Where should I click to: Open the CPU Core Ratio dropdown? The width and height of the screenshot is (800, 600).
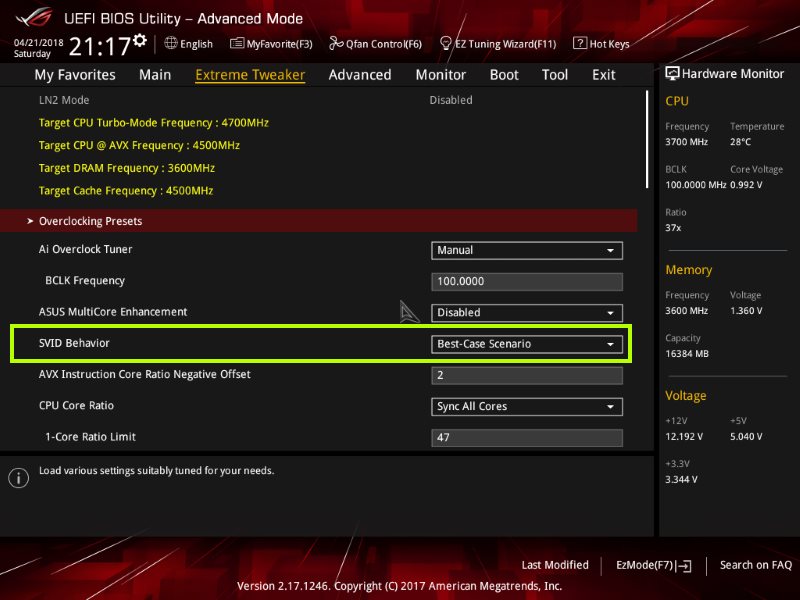[527, 407]
